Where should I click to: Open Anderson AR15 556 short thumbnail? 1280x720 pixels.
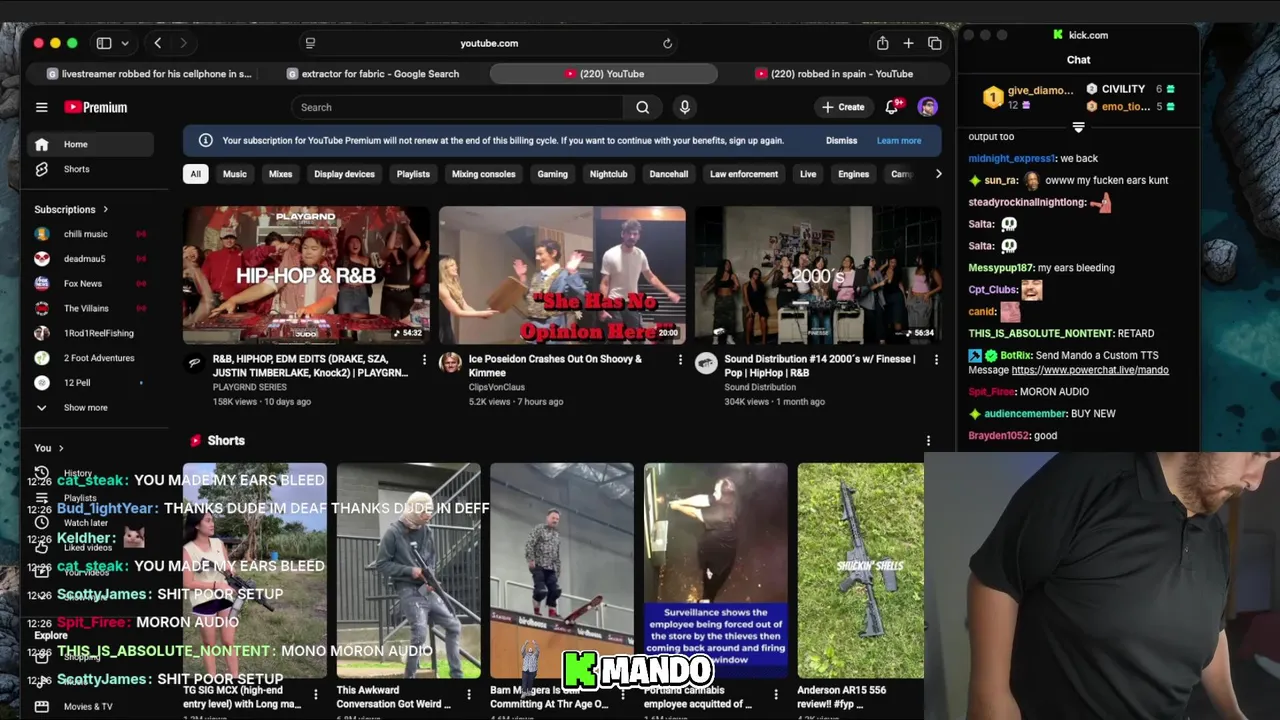pos(860,570)
